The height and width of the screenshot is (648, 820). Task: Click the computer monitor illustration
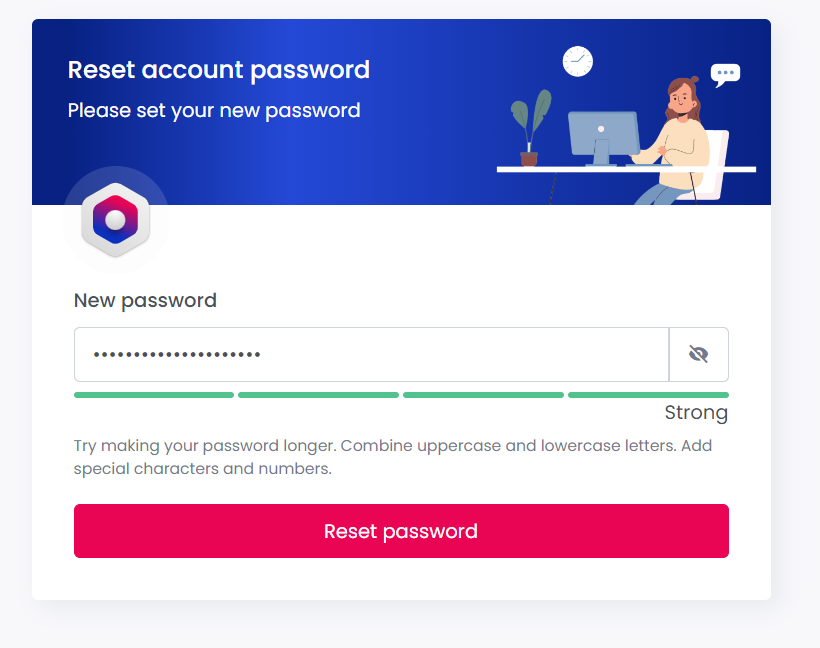coord(603,135)
